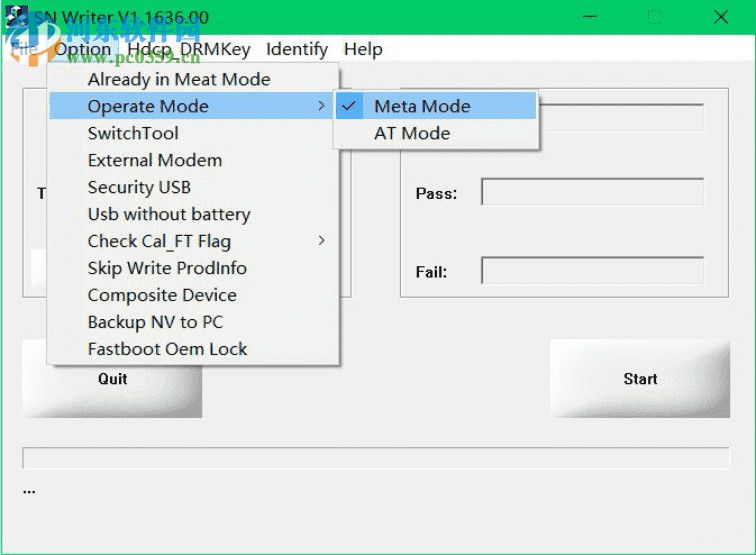Click the Fail count field
This screenshot has height=555, width=756.
pos(592,271)
